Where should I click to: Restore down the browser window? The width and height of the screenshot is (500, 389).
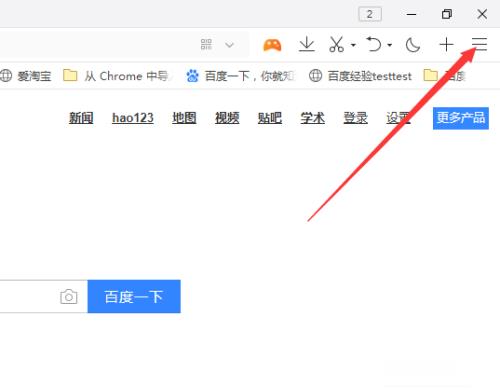point(447,14)
